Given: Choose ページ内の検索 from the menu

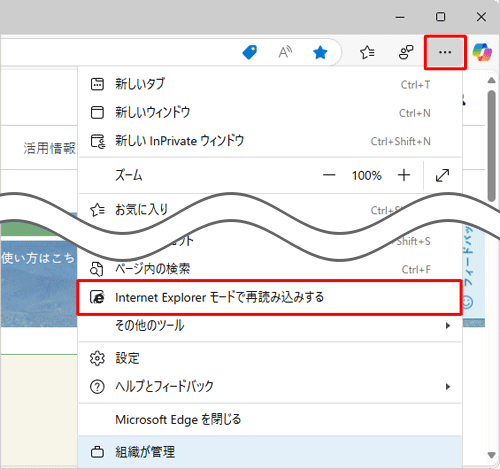Looking at the screenshot, I should (270, 269).
